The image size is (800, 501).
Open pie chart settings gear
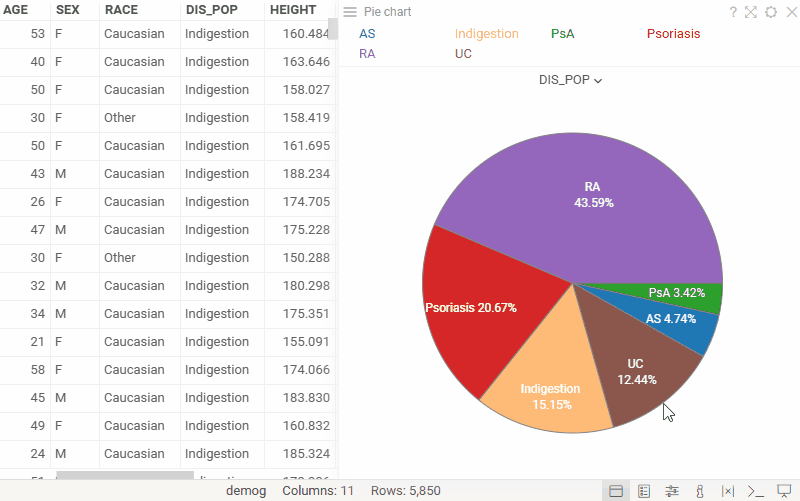pyautogui.click(x=770, y=12)
